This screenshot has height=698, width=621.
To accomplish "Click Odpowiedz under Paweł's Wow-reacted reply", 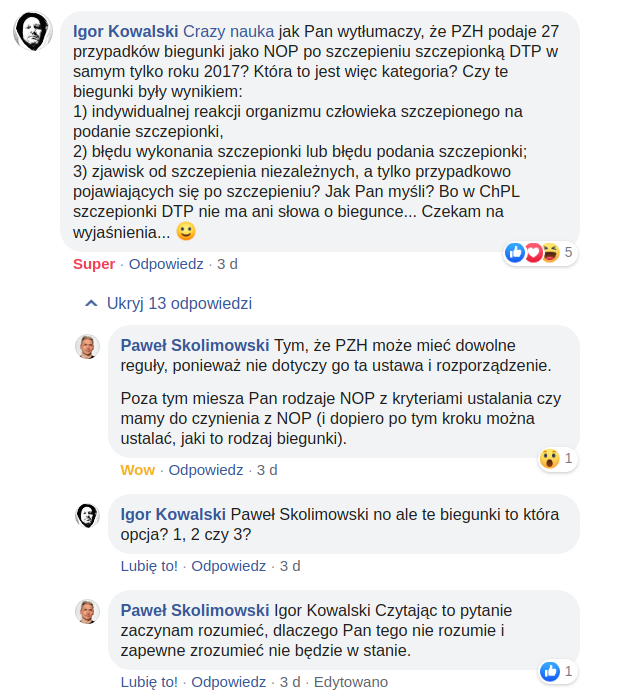I will (206, 470).
